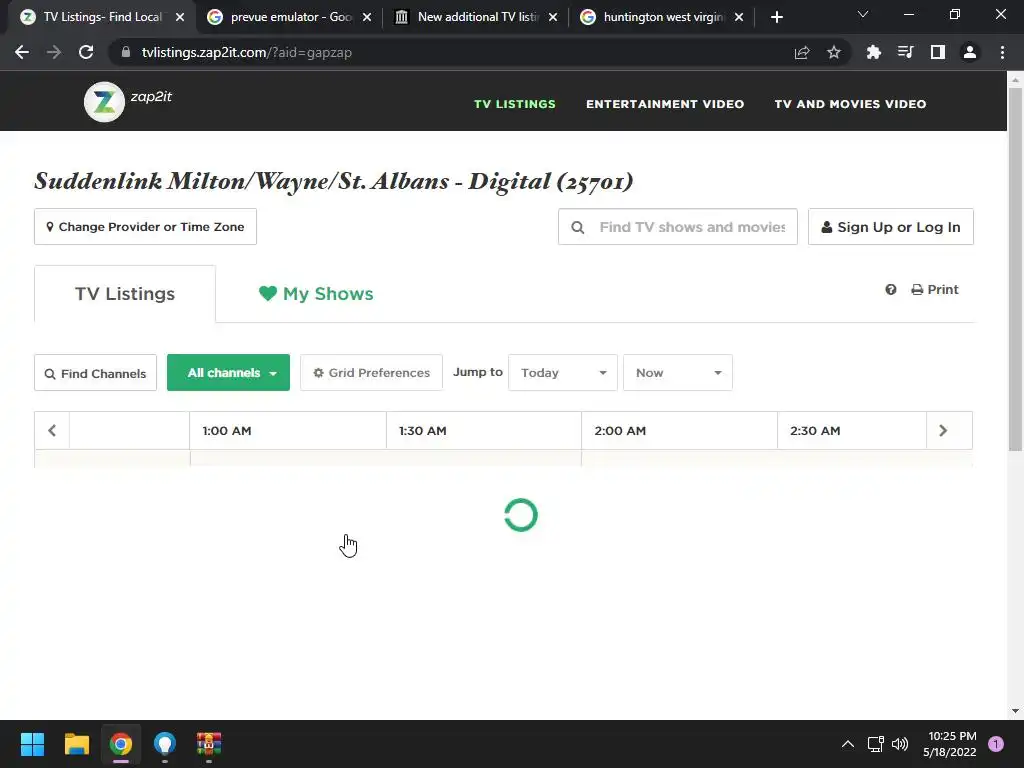Reload the page
The image size is (1024, 768).
[x=86, y=52]
